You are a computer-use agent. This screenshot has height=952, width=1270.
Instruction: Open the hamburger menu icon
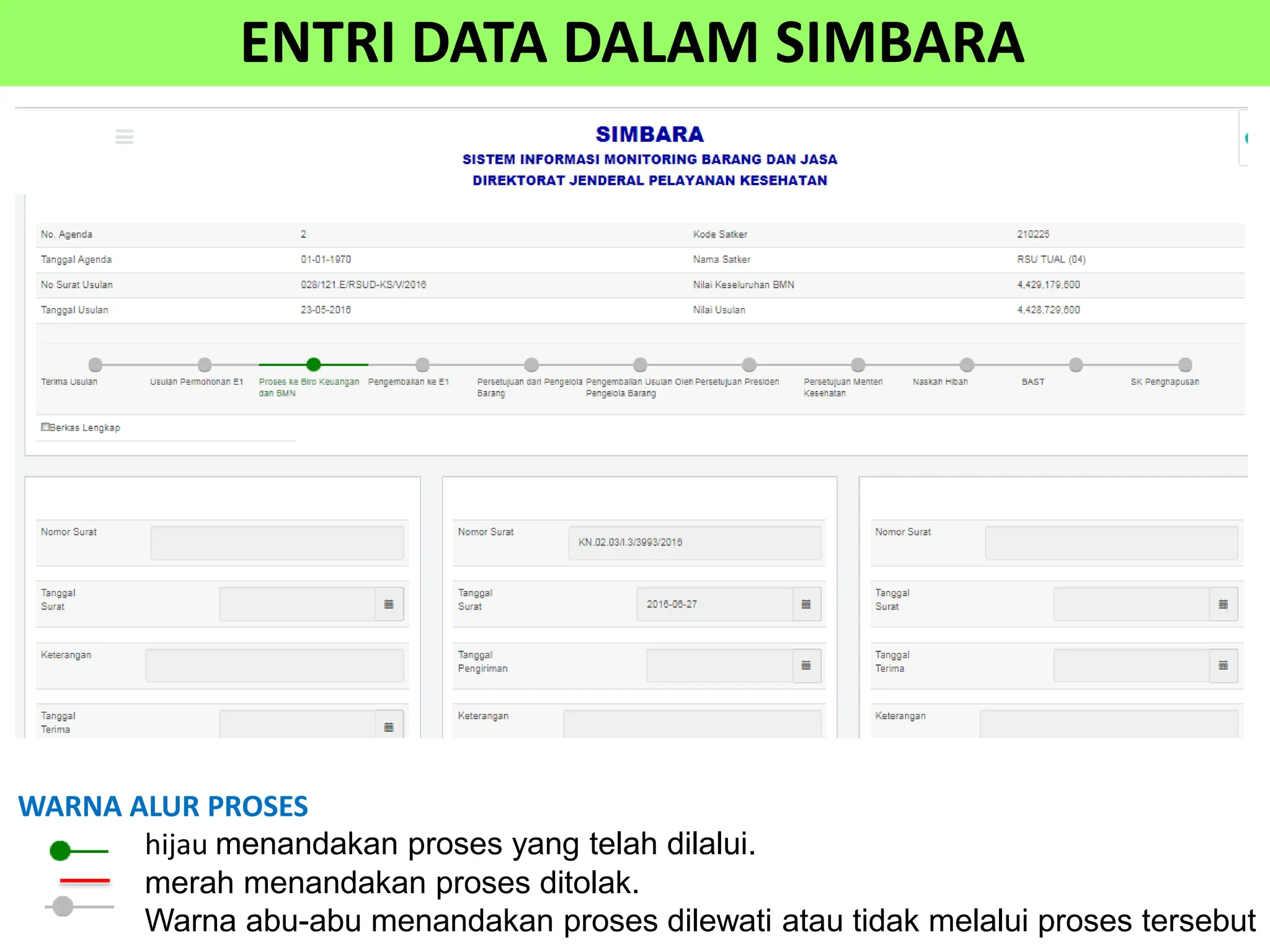click(125, 136)
